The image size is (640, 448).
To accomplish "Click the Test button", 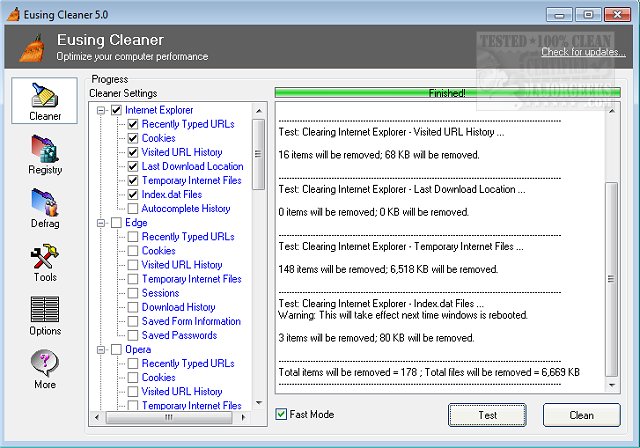I will (x=487, y=415).
